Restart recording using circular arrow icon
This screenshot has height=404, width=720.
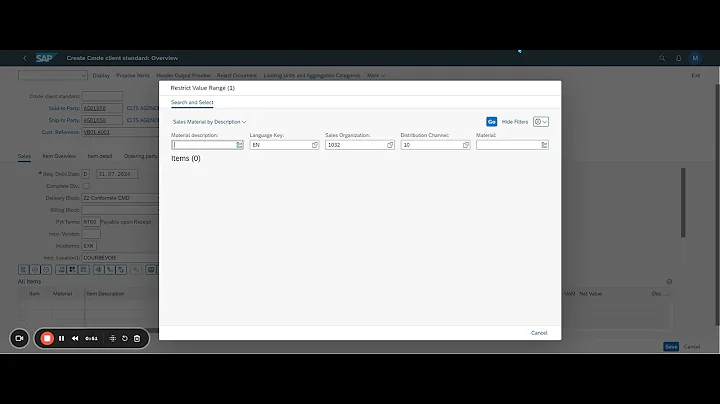125,338
